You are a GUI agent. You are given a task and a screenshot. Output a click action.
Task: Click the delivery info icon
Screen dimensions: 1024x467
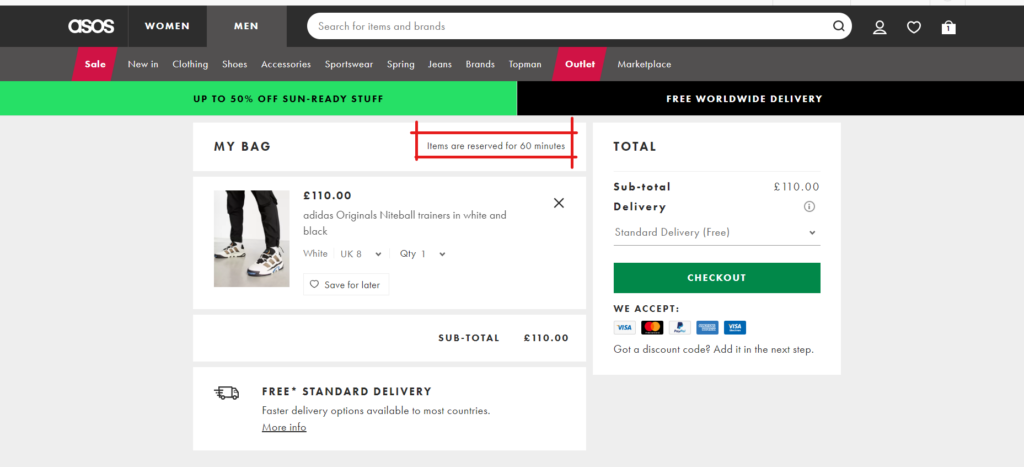point(809,207)
